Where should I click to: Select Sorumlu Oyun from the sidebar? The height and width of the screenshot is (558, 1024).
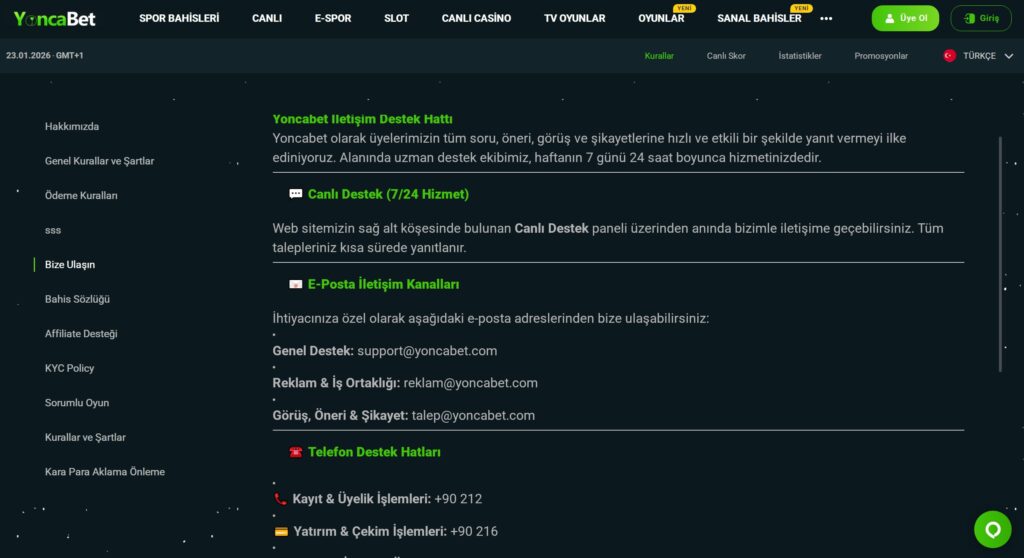(77, 403)
